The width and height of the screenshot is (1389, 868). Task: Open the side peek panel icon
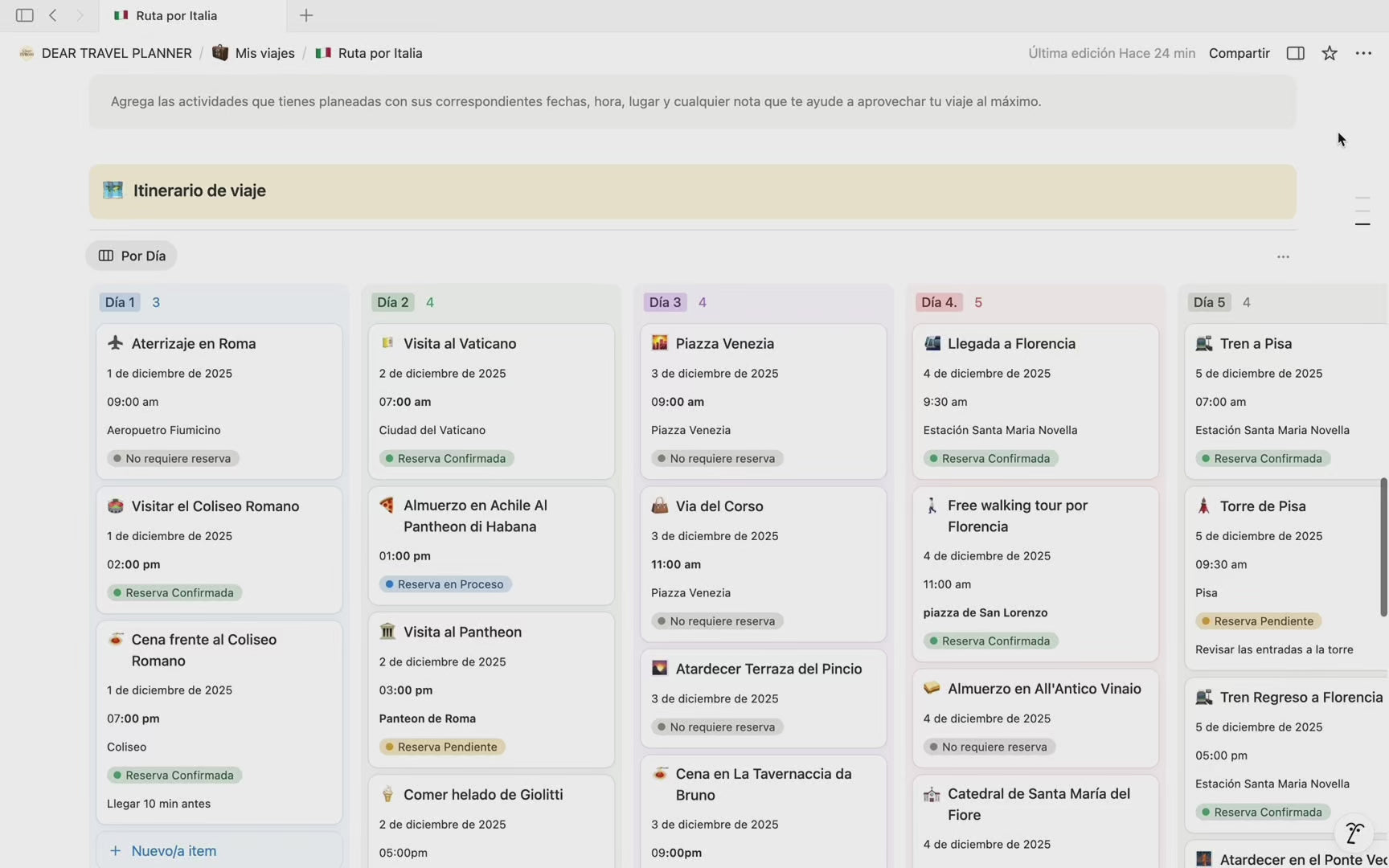[x=1295, y=53]
